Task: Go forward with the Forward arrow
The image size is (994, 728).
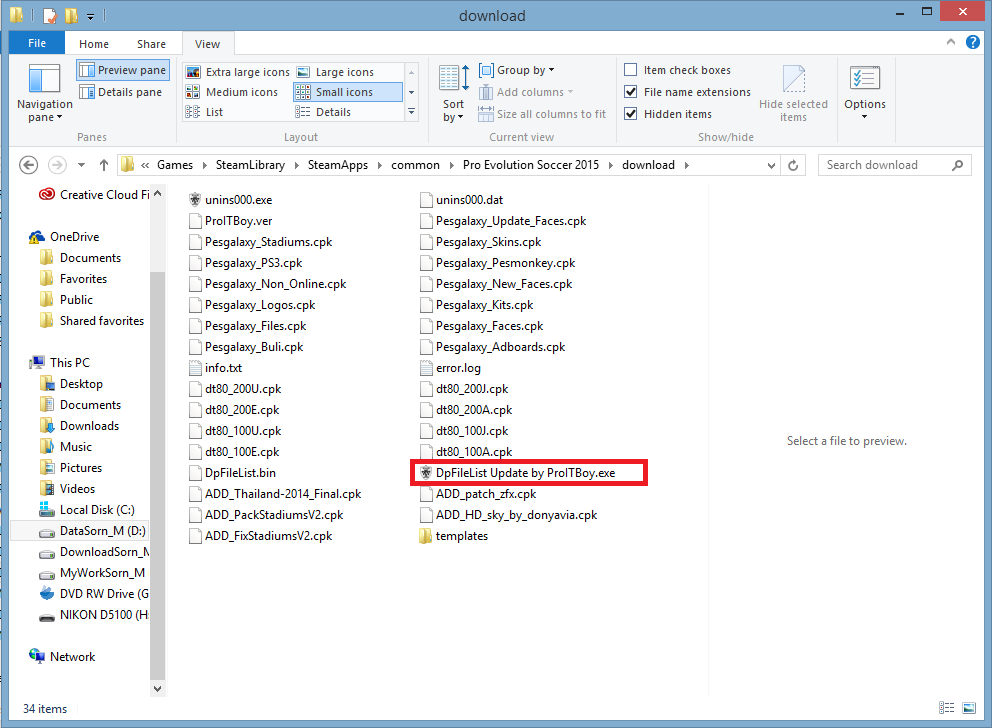Action: (x=57, y=165)
